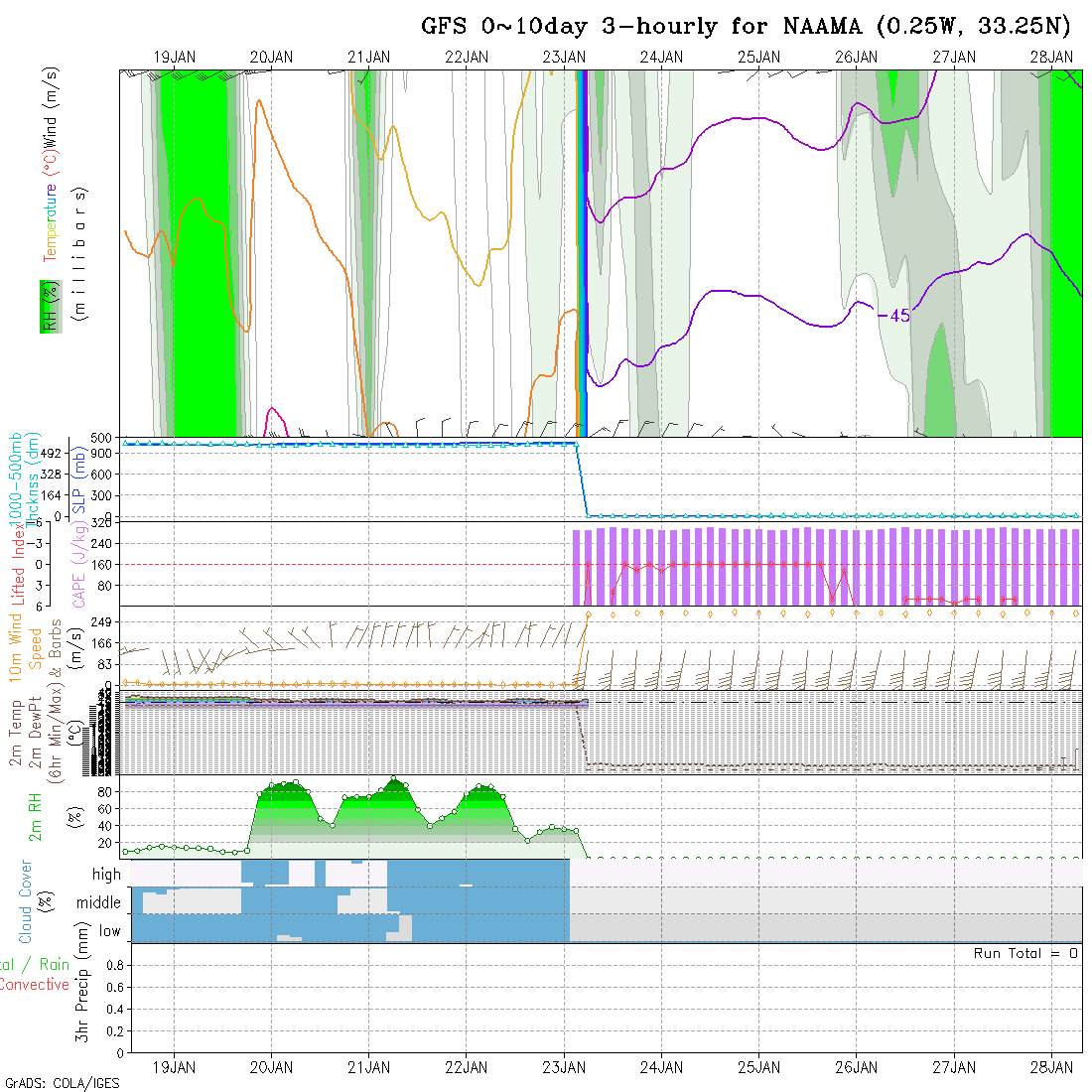Select the 19JAN label on top axis
The width and height of the screenshot is (1092, 1092).
tap(175, 58)
